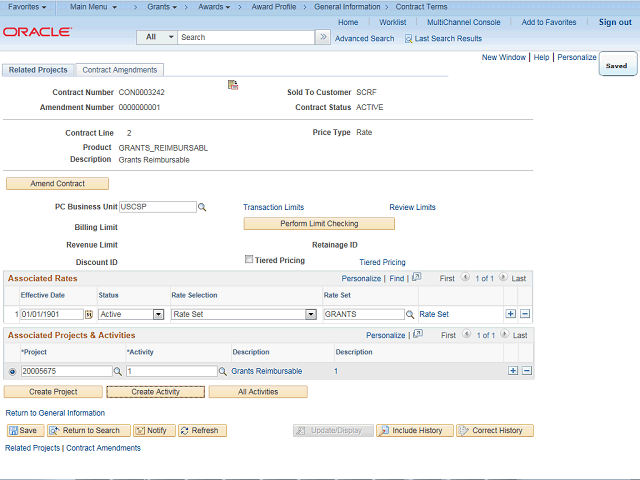Select the radio button for project 20005675
Viewport: 640px width, 480px height.
pyautogui.click(x=12, y=371)
